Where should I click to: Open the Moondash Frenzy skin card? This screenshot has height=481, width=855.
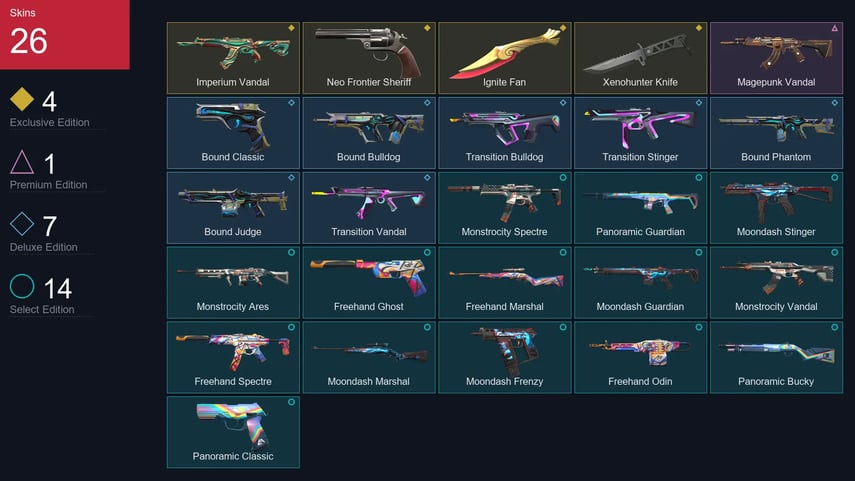(504, 357)
